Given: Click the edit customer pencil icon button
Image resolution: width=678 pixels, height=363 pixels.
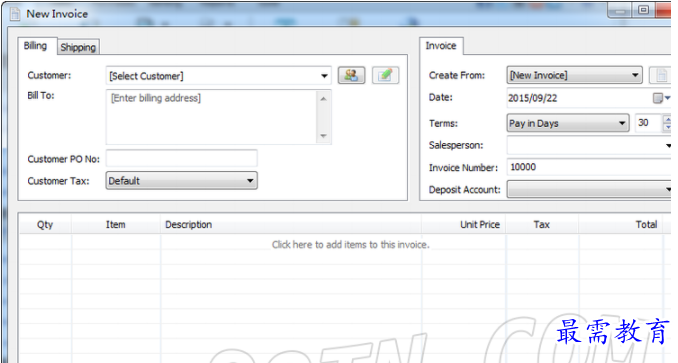Looking at the screenshot, I should (385, 76).
